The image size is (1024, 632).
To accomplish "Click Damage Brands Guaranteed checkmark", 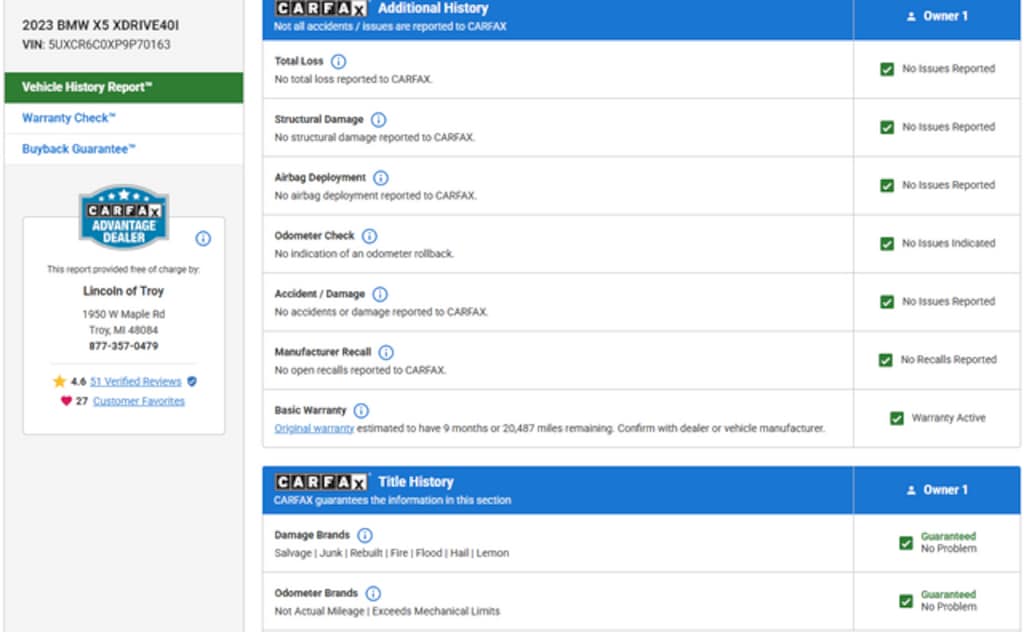I will point(905,543).
